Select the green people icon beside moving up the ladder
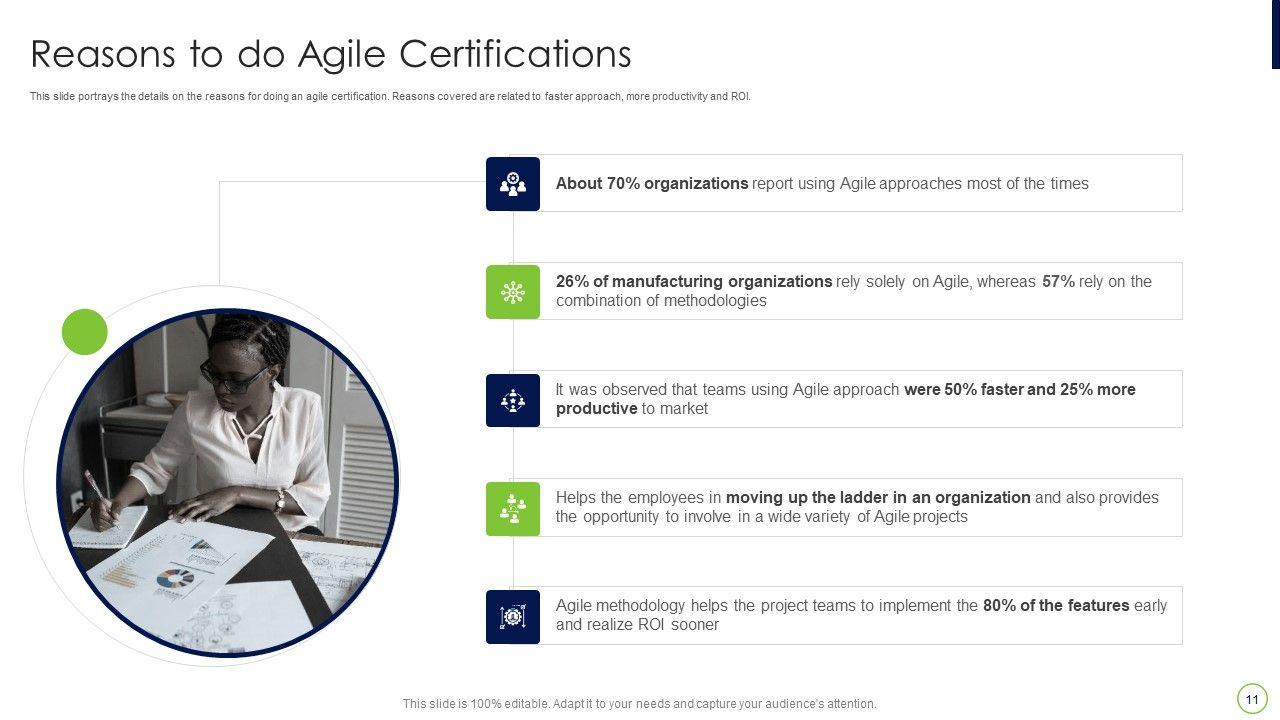The width and height of the screenshot is (1280, 720). pyautogui.click(x=513, y=508)
